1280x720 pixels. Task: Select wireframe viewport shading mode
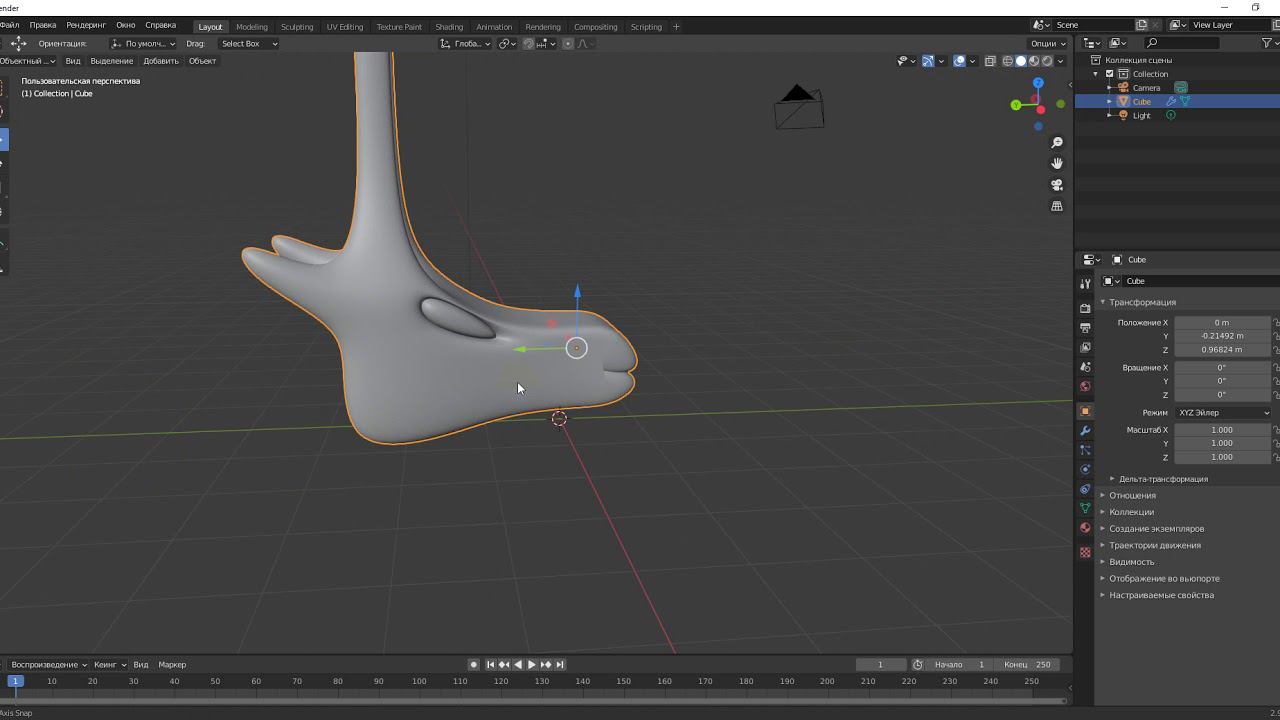click(x=1007, y=61)
